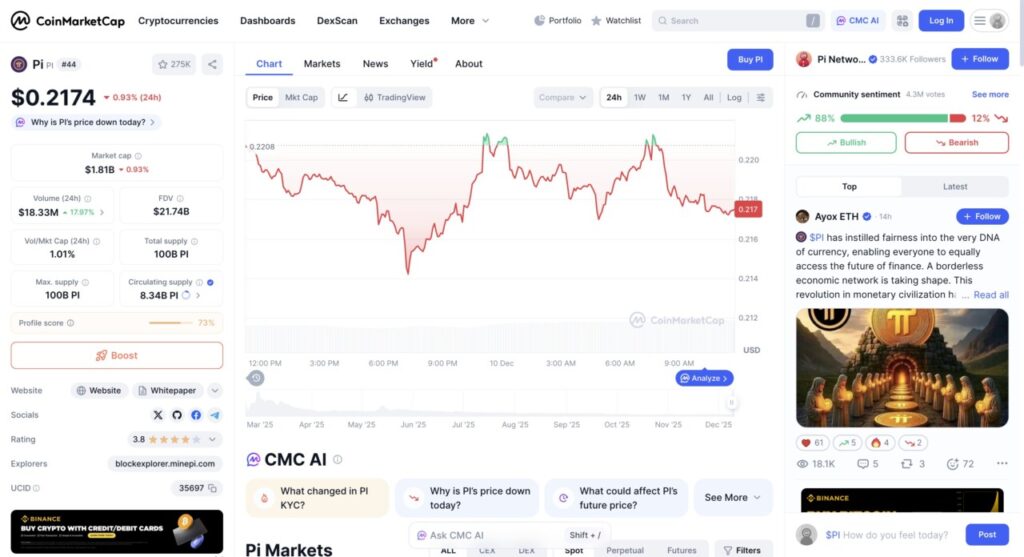Click the share icon beside Pi name
1024x557 pixels.
coord(212,64)
